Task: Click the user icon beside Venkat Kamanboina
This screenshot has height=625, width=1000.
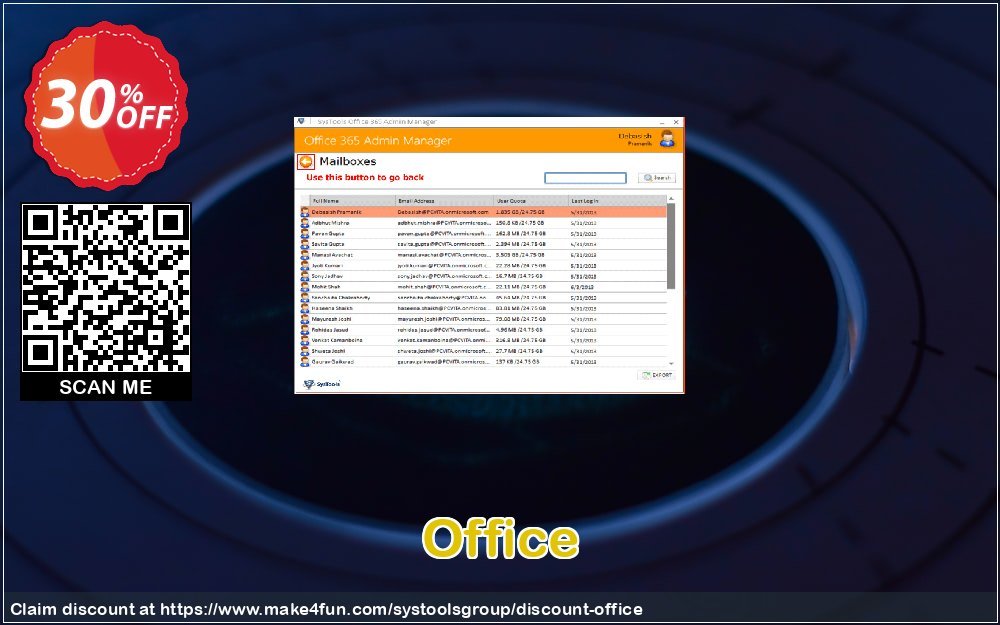Action: tap(305, 340)
